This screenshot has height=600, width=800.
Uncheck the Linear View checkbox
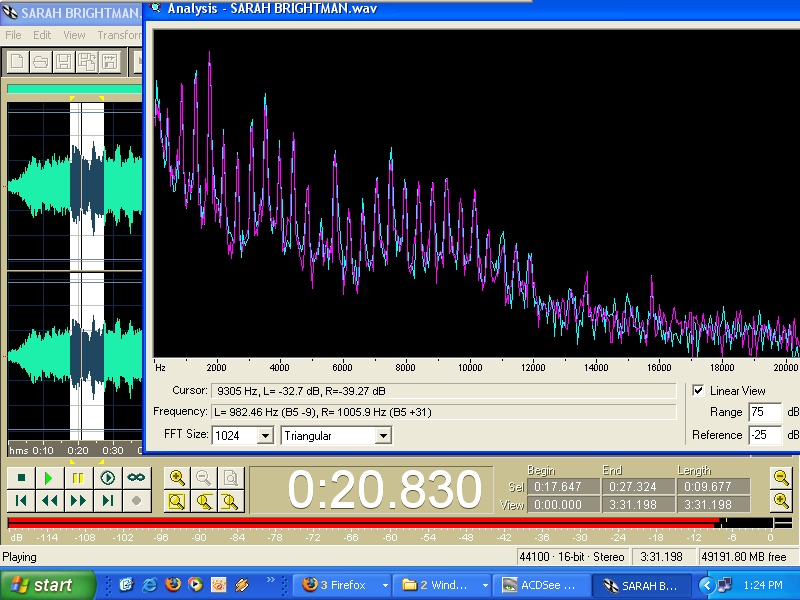coord(698,390)
